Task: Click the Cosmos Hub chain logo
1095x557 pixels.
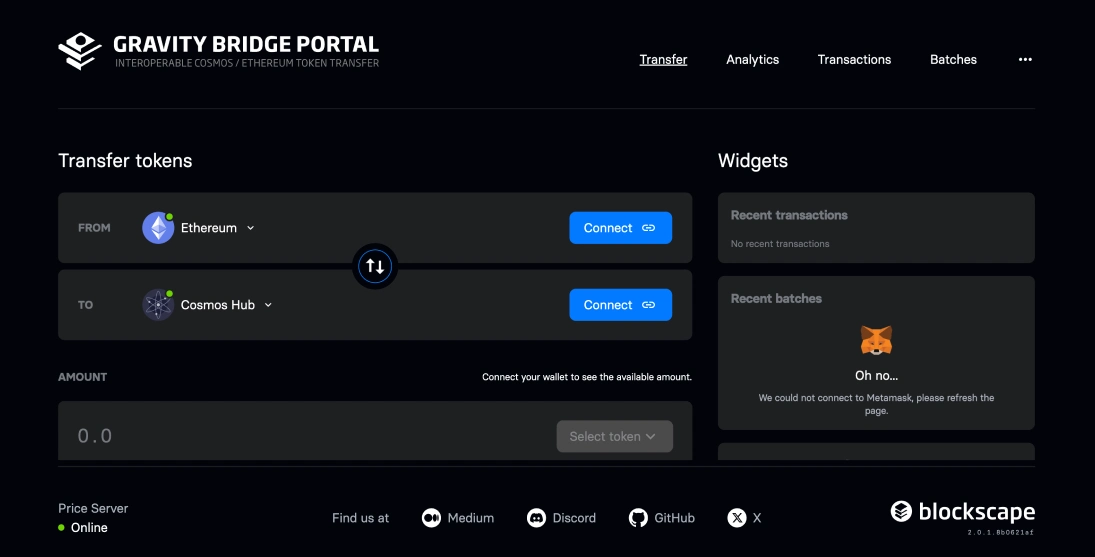Action: tap(158, 305)
